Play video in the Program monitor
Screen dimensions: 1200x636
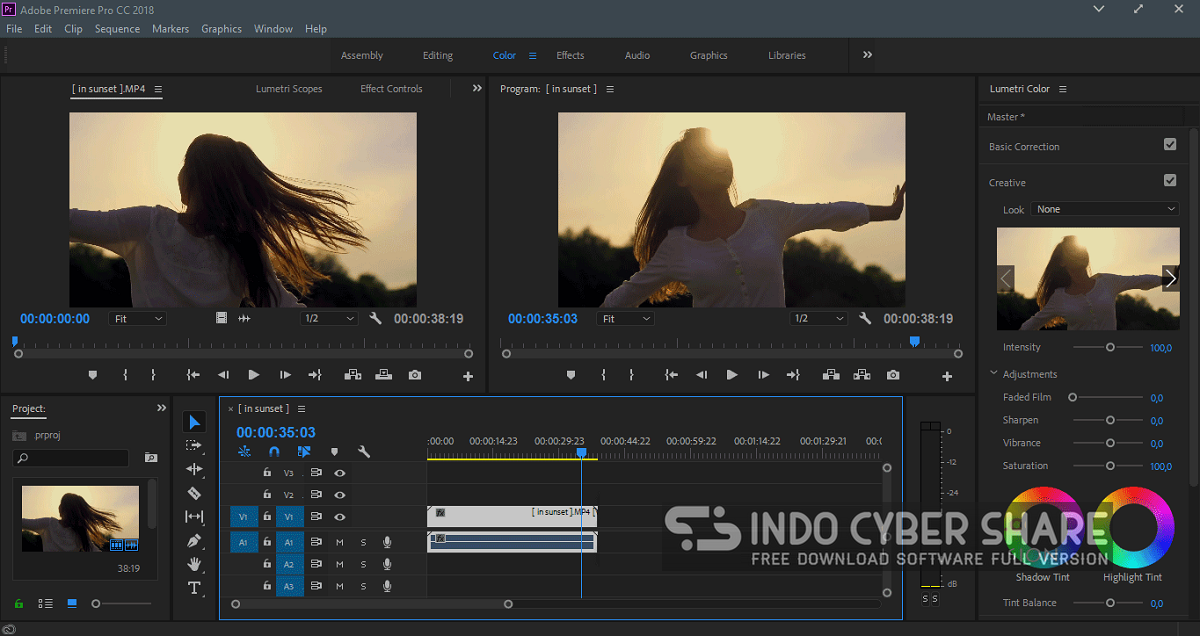(x=732, y=375)
